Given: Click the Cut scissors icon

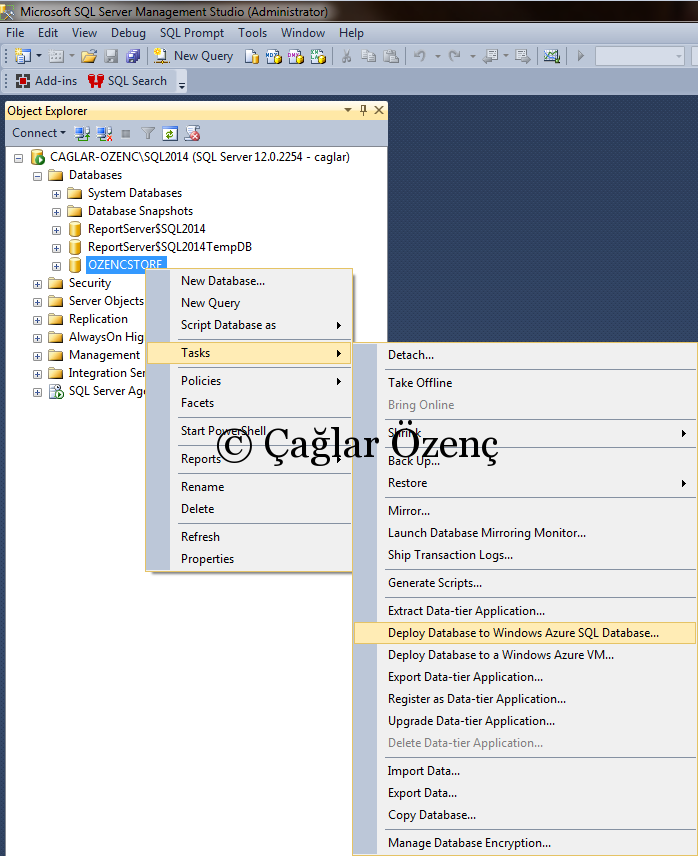Looking at the screenshot, I should point(346,56).
